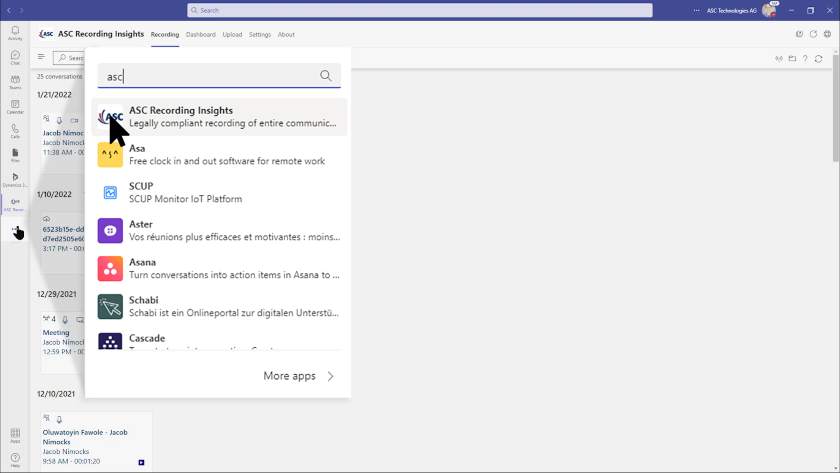Viewport: 840px width, 473px height.
Task: Open the Chat icon in sidebar
Action: click(15, 58)
